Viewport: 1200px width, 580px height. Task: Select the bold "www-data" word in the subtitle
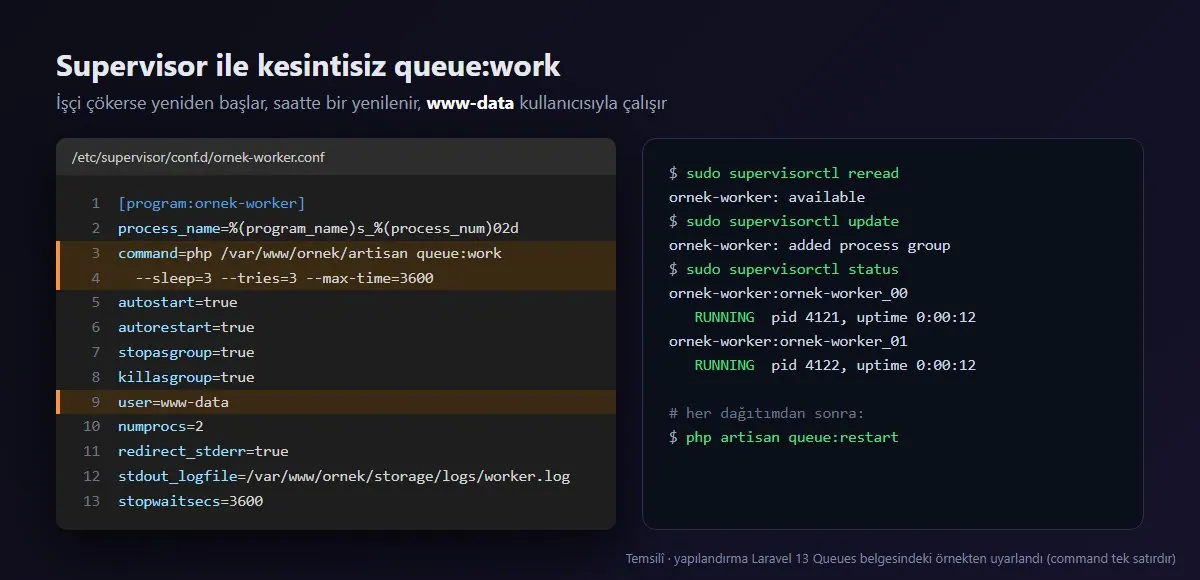[x=470, y=103]
